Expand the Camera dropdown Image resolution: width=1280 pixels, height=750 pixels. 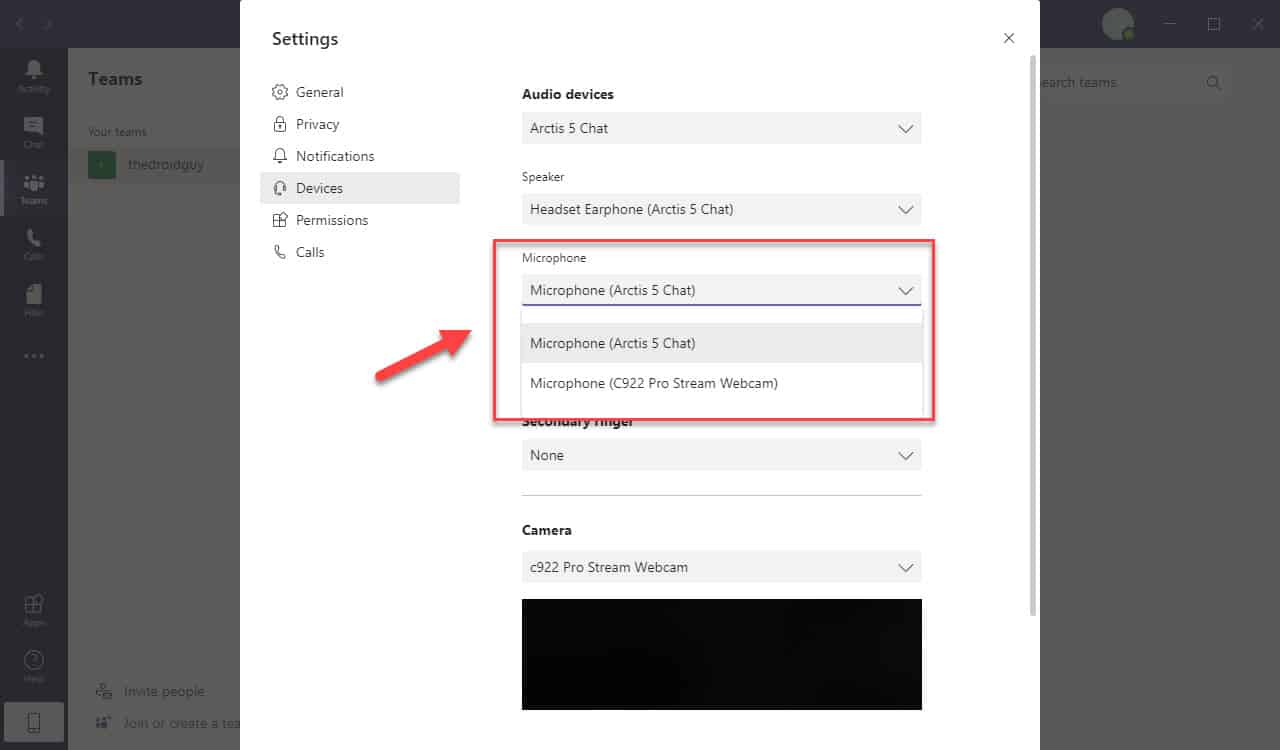click(x=721, y=567)
